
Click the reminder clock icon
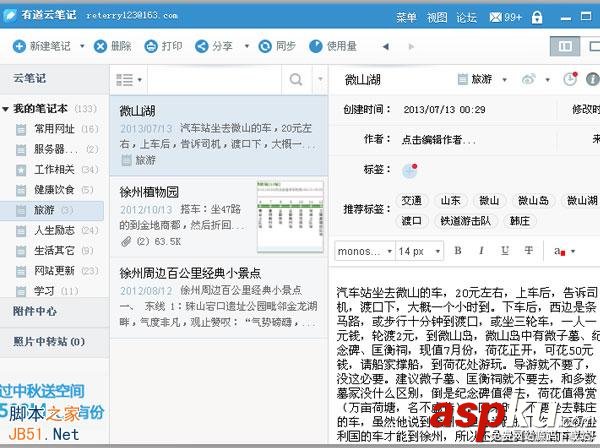[x=570, y=79]
